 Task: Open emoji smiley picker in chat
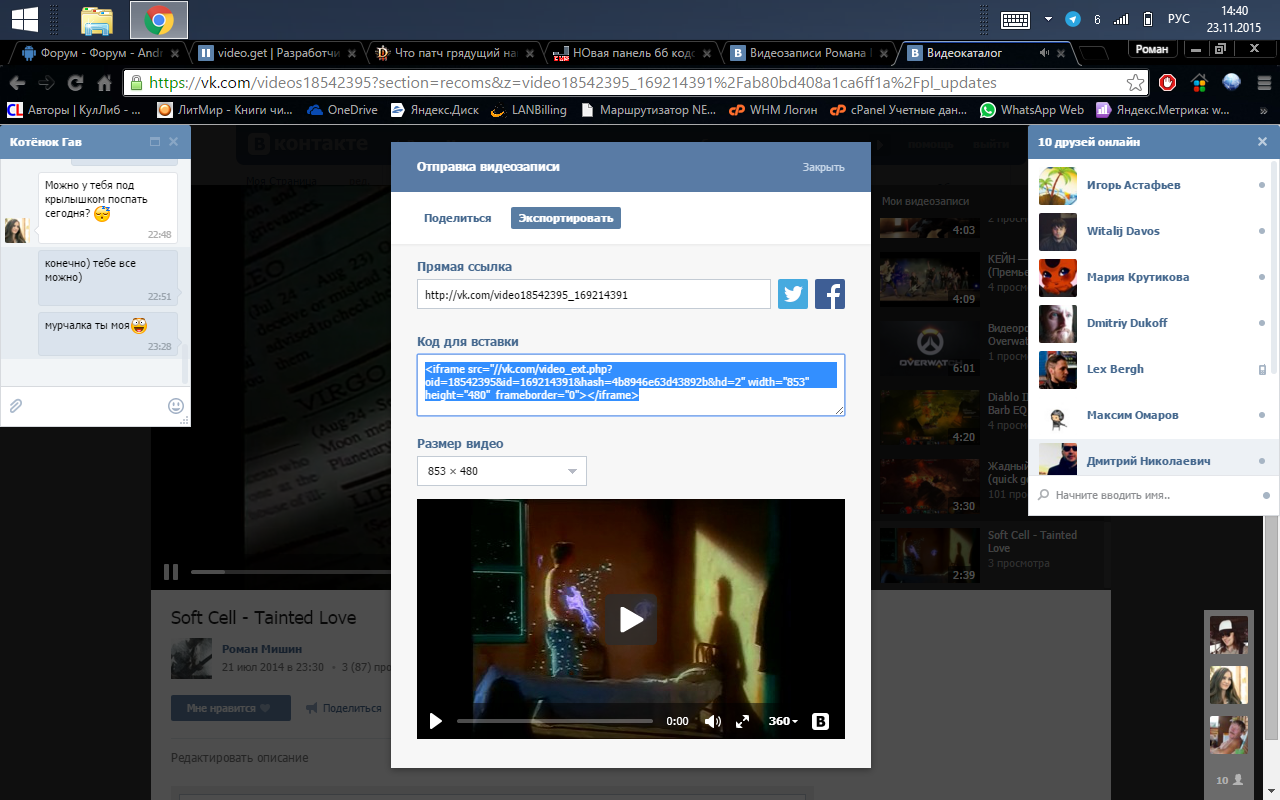[x=175, y=405]
